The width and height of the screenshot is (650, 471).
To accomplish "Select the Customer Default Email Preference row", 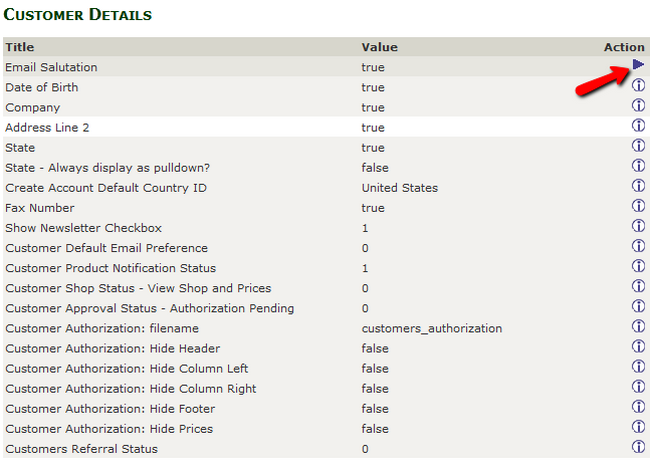I will (106, 248).
